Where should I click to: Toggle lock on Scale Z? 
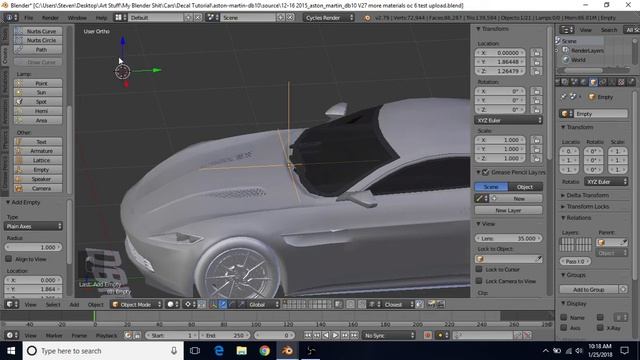(536, 158)
